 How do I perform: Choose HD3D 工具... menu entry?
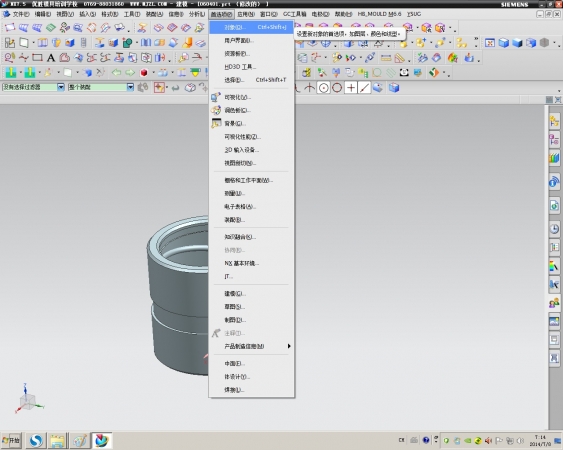coord(251,67)
